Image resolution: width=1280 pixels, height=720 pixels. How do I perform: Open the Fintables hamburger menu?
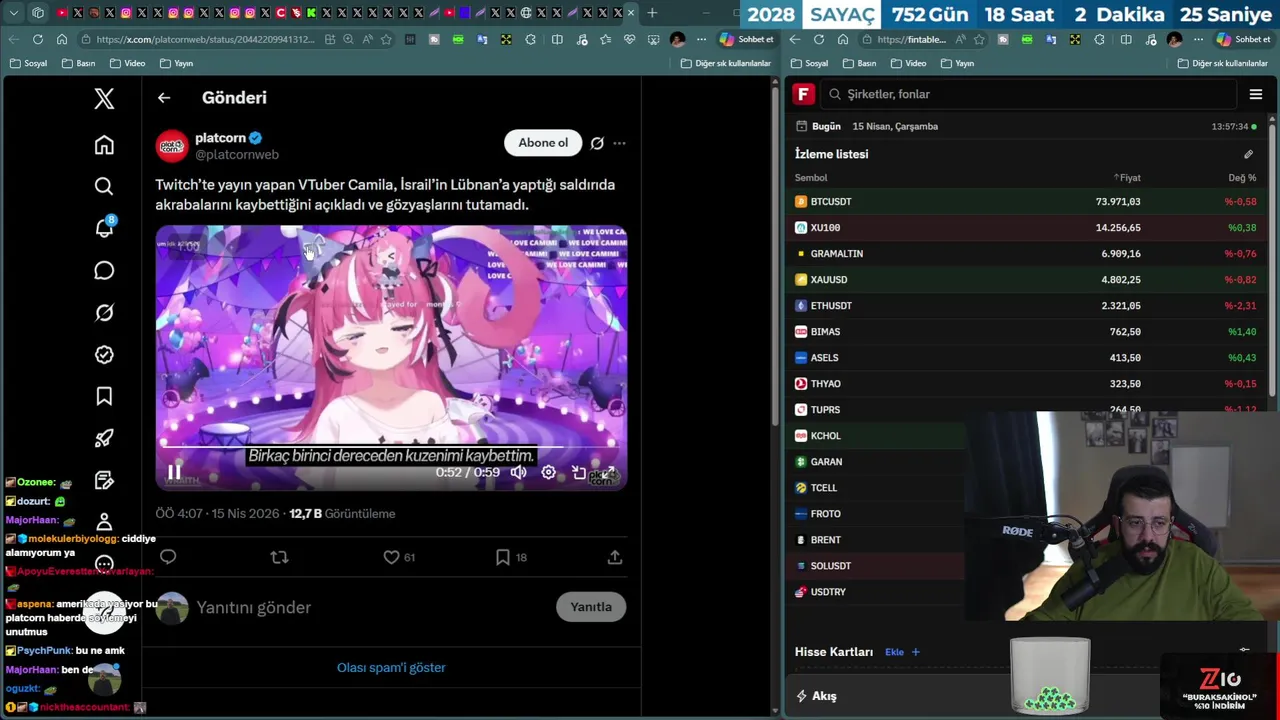(x=1256, y=94)
